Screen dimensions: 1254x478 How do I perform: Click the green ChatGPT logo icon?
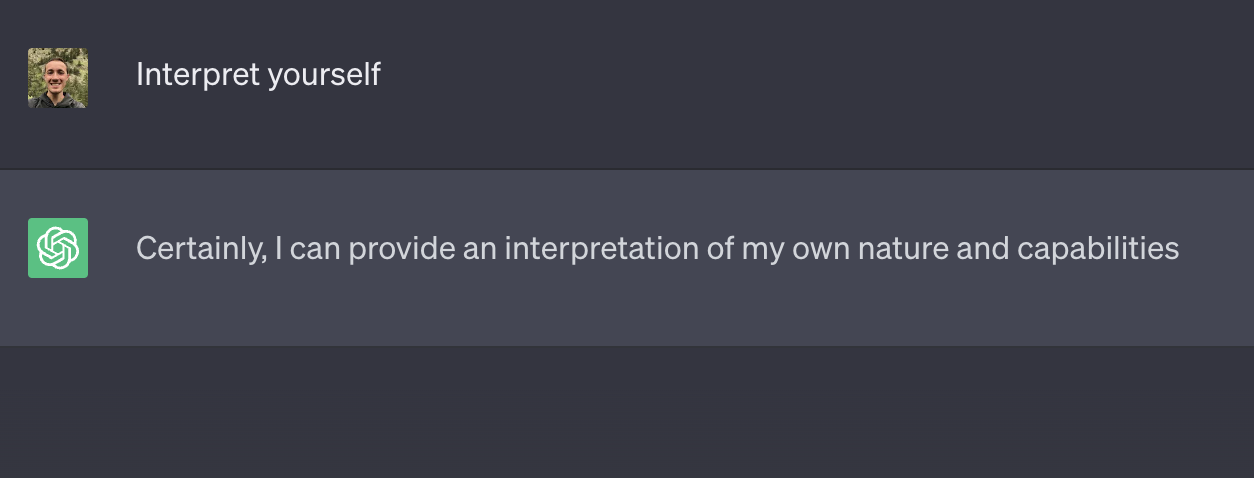click(58, 248)
